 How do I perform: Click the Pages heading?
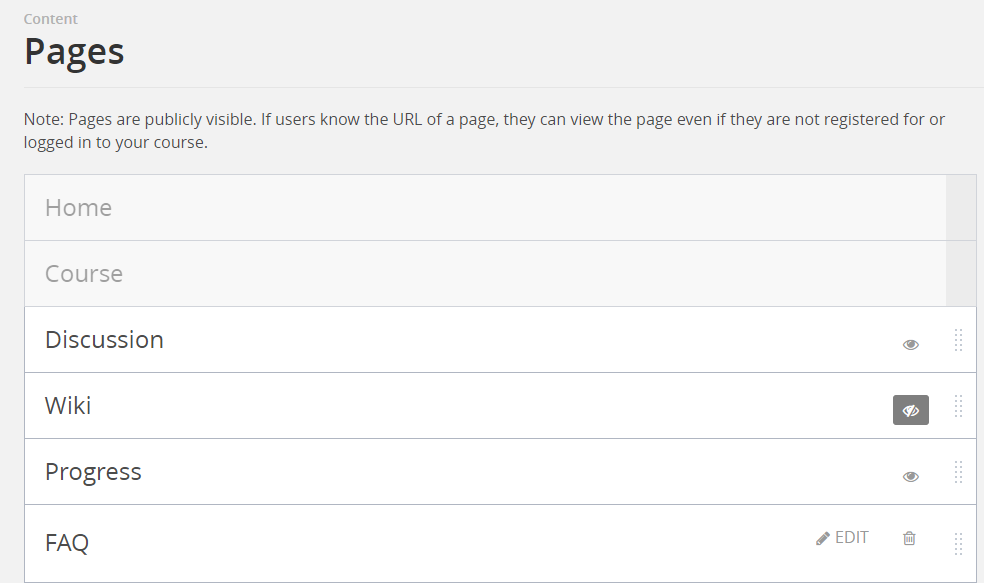pyautogui.click(x=73, y=51)
